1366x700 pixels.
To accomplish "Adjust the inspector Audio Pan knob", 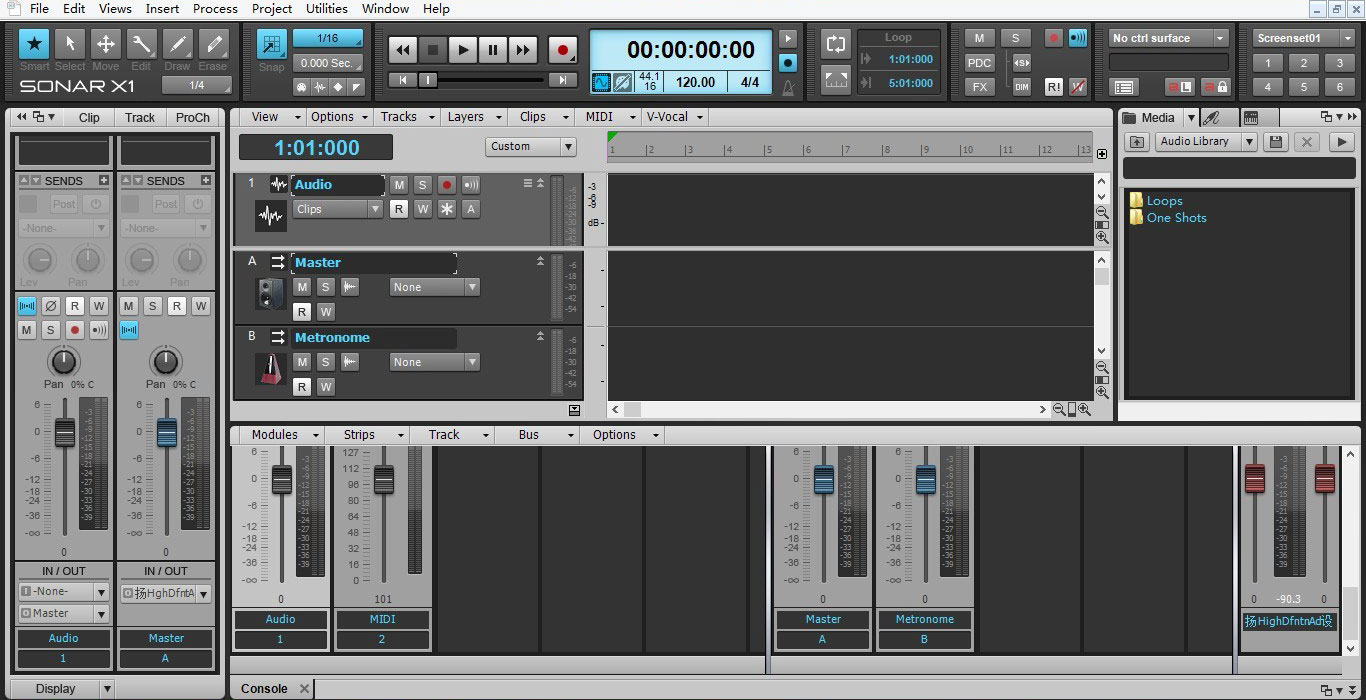I will coord(64,361).
